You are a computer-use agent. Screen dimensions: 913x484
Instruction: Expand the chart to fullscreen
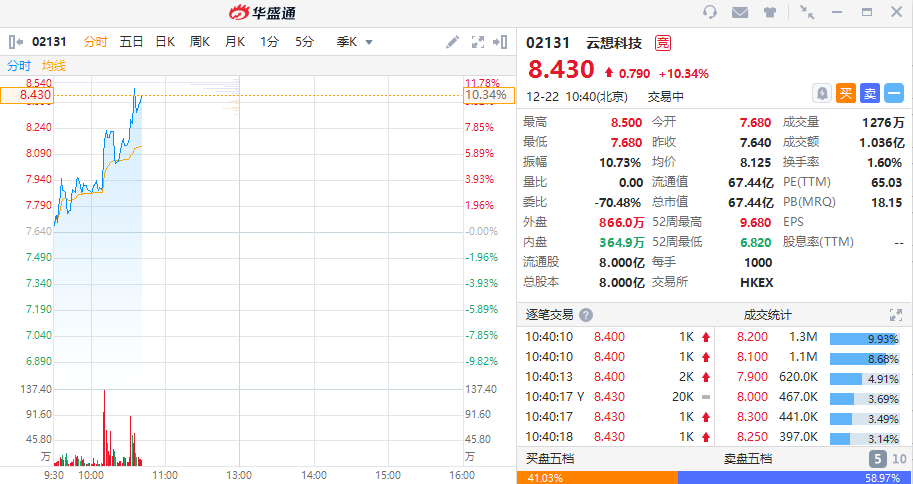click(x=478, y=42)
